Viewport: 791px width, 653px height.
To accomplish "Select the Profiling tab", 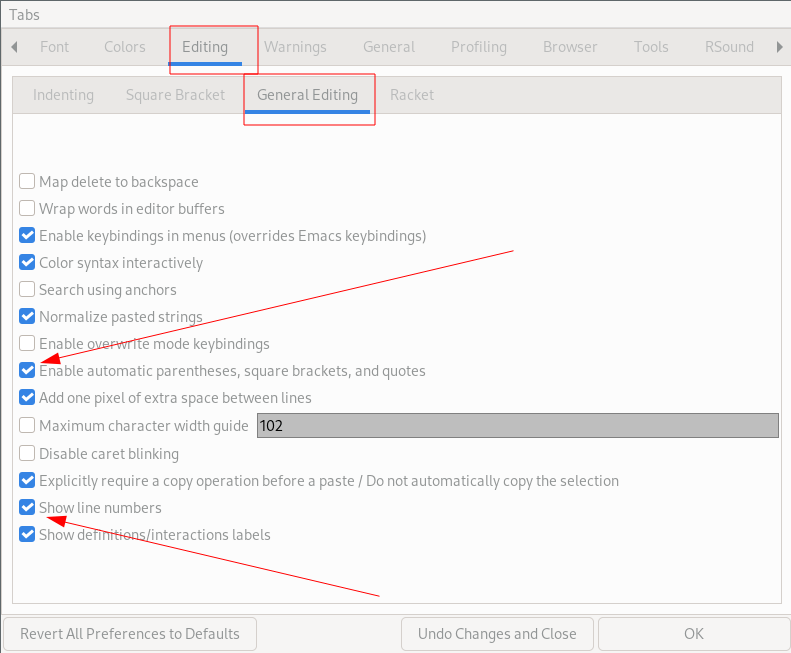I will coord(478,47).
